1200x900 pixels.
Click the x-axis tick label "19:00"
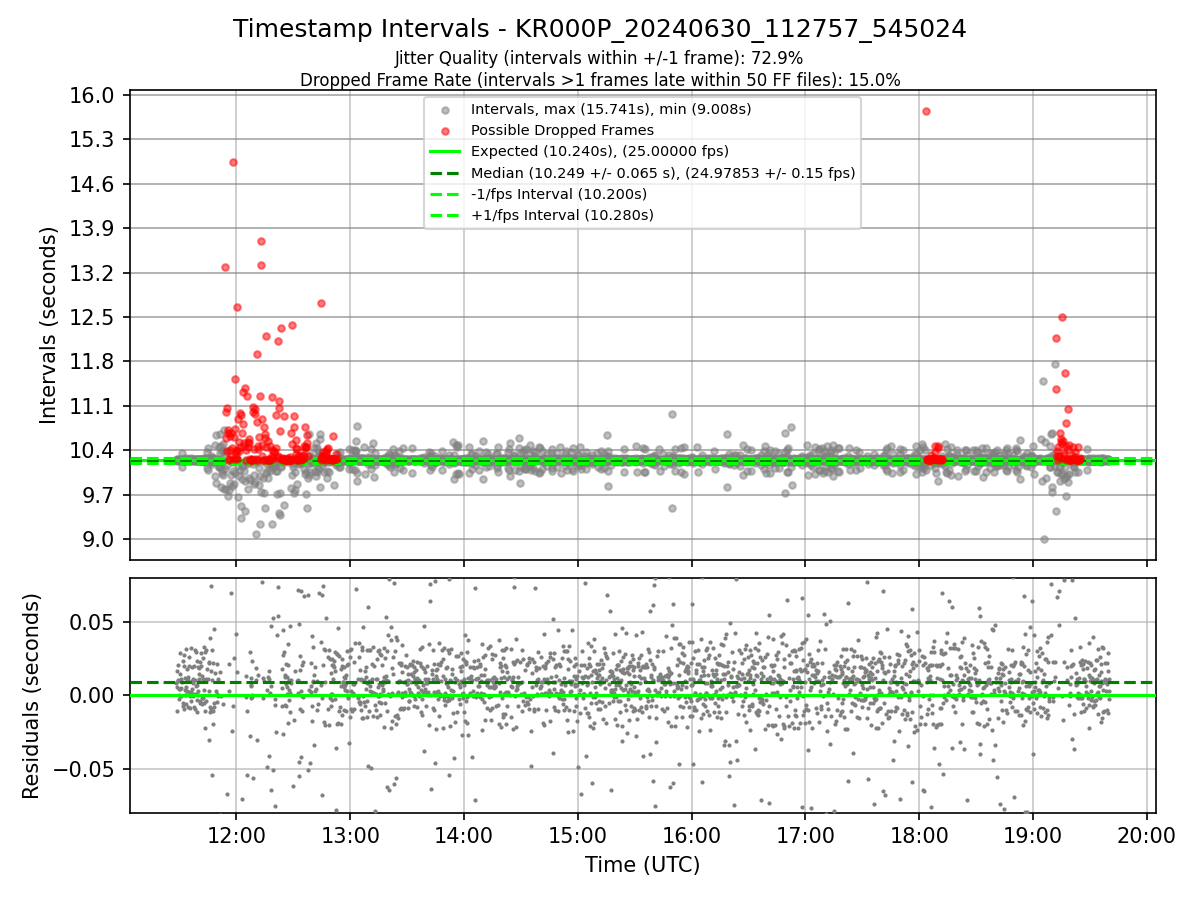pos(1034,833)
